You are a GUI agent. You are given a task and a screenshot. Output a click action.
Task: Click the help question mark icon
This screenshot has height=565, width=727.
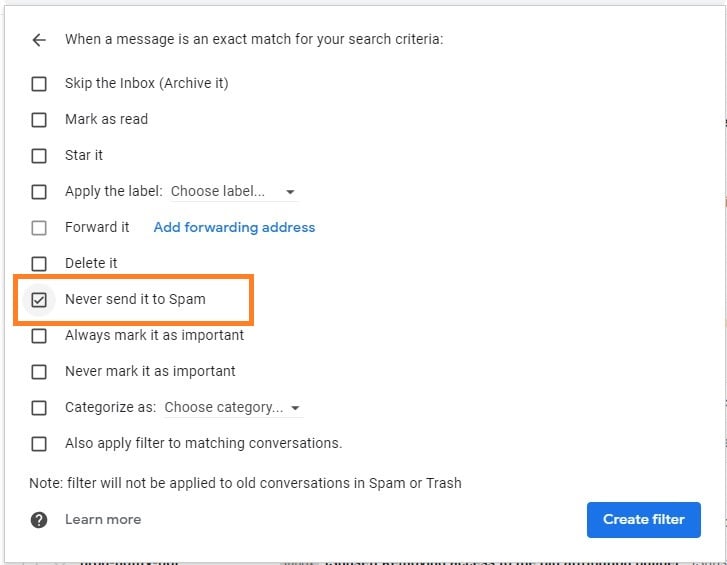click(x=39, y=520)
